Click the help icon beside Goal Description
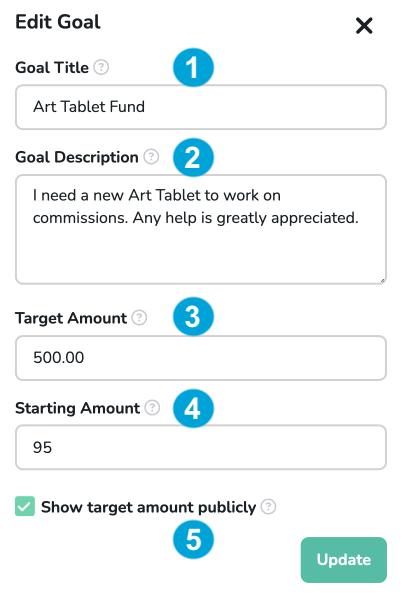Viewport: 403px width, 596px height. (151, 157)
